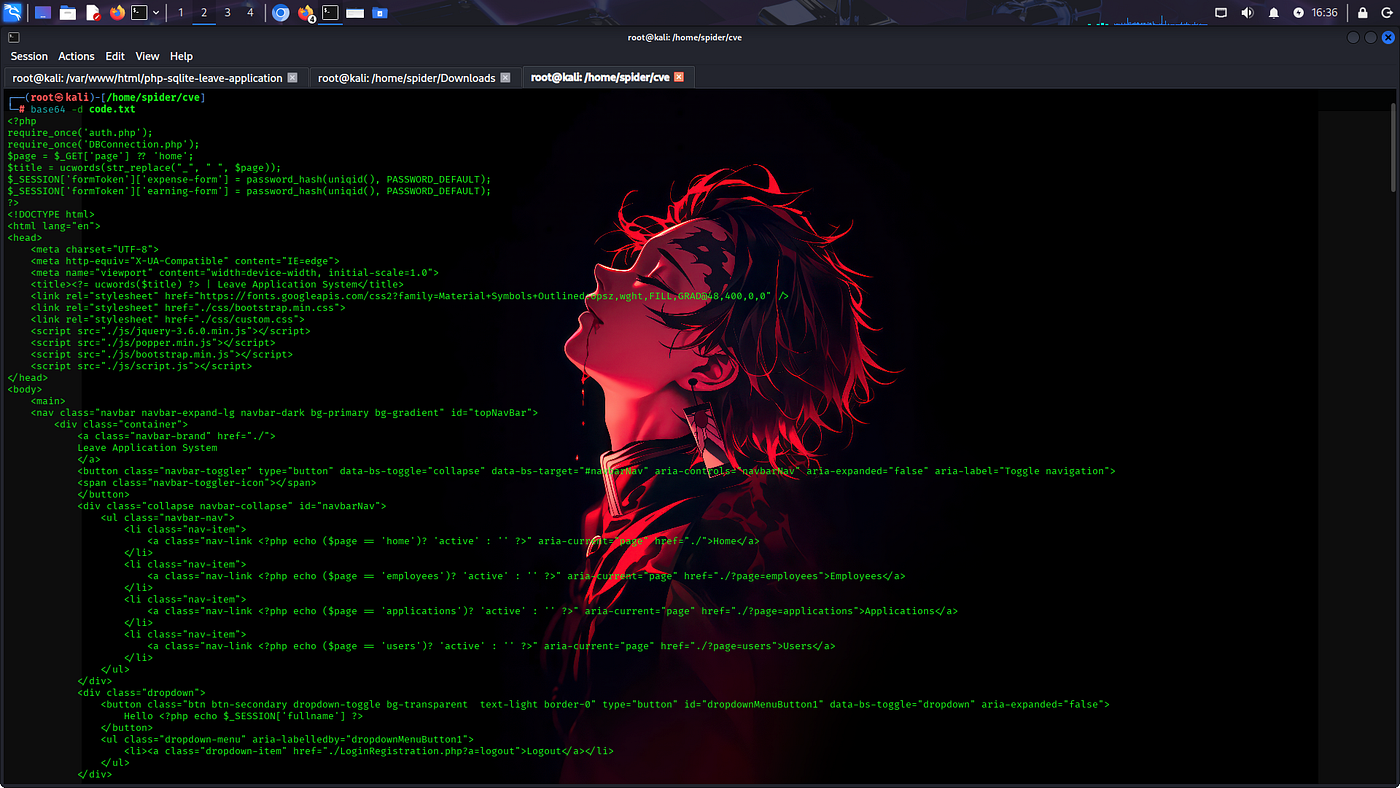Click the 16:36 clock in the panel
The image size is (1400, 788).
(1324, 13)
